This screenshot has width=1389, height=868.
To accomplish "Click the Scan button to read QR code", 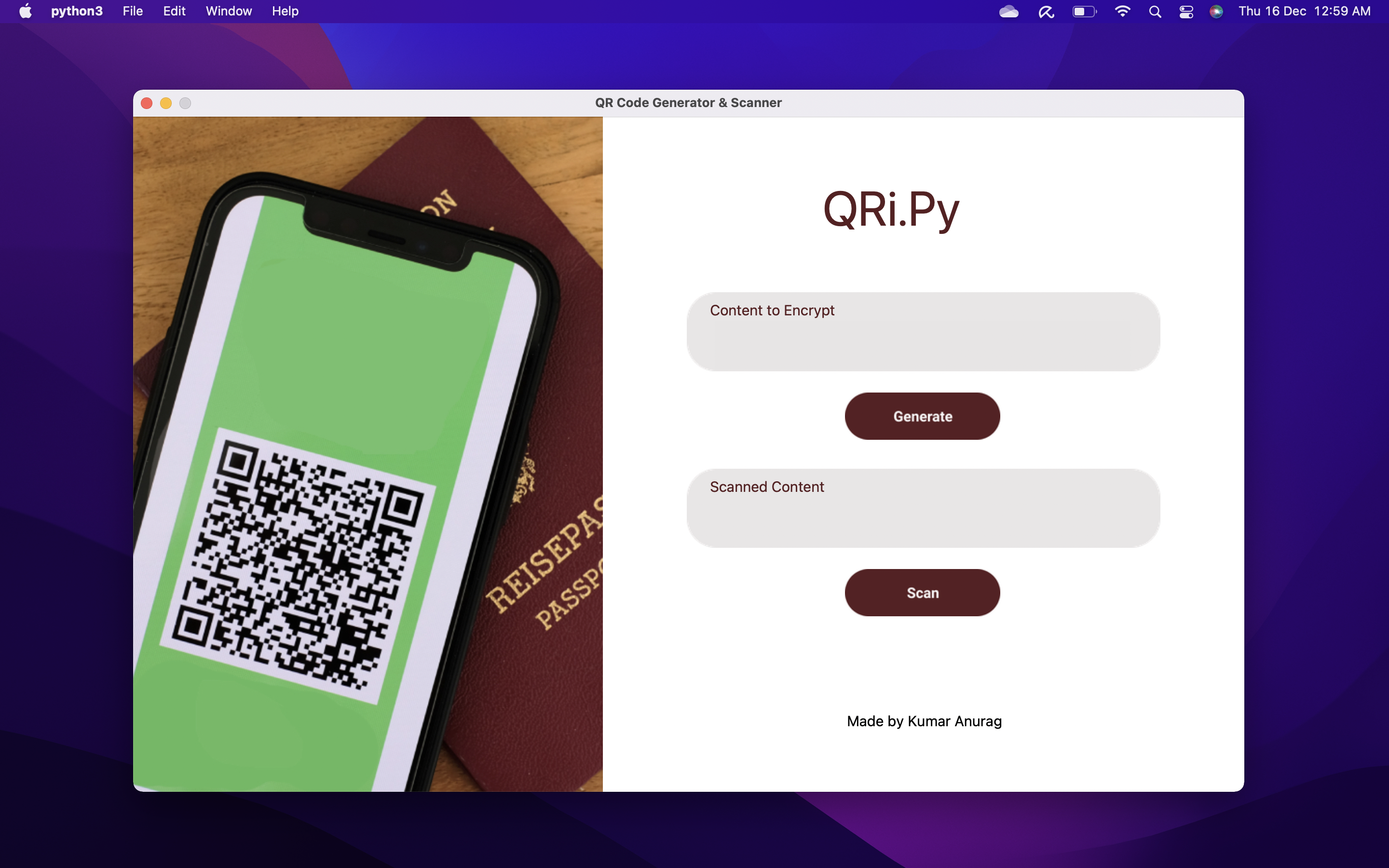I will [922, 592].
